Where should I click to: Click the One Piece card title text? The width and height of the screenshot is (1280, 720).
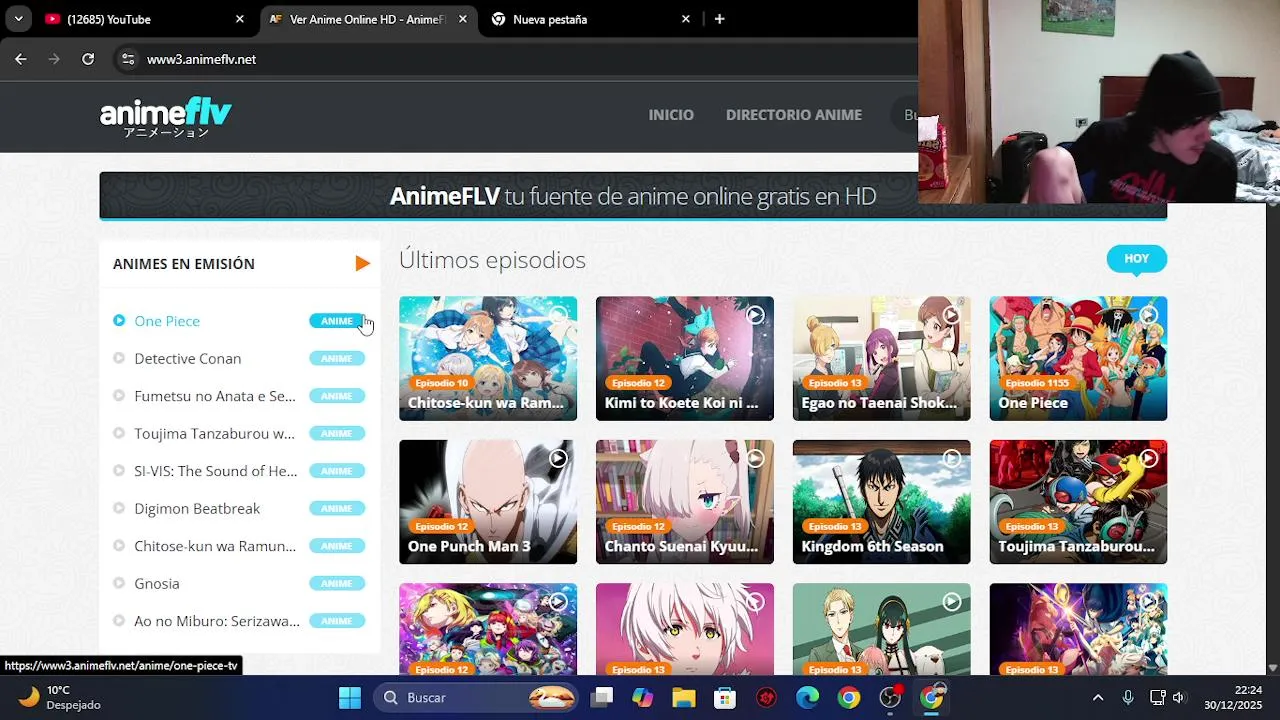[x=1033, y=403]
